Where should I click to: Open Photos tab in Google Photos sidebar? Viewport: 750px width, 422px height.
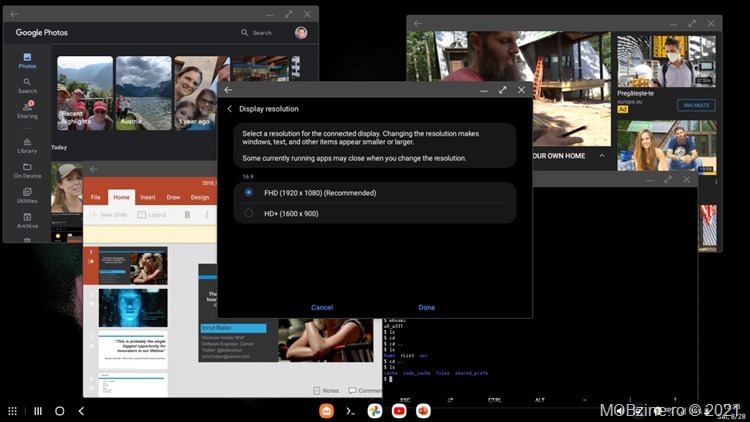point(27,61)
